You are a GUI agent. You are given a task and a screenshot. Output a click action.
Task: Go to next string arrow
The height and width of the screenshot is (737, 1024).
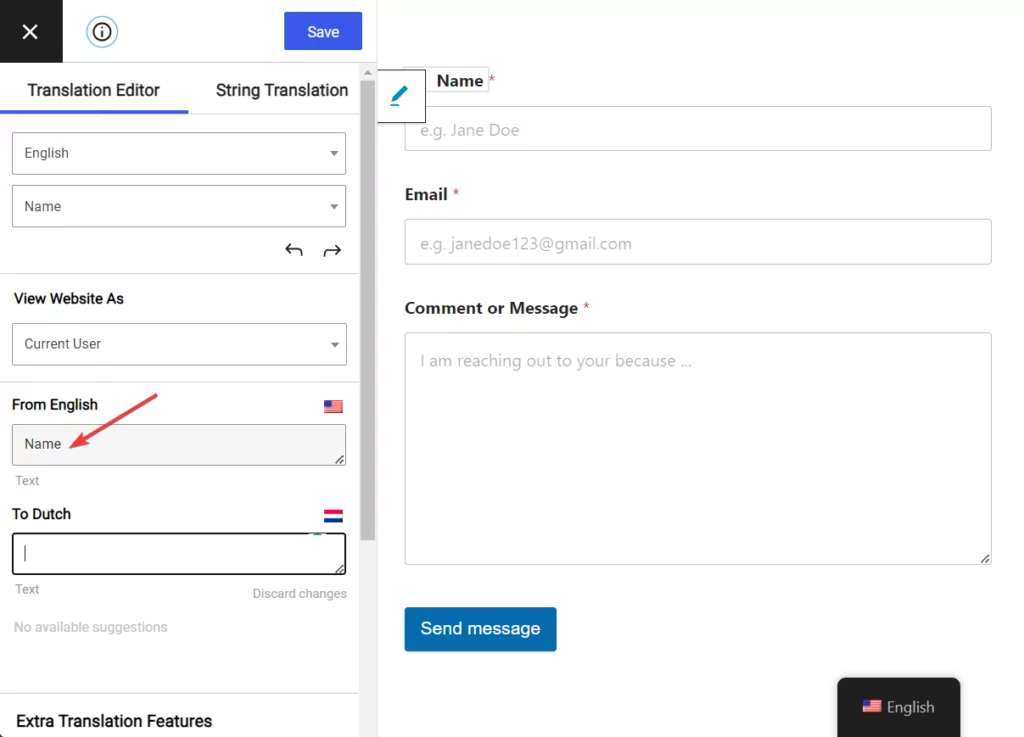(332, 250)
